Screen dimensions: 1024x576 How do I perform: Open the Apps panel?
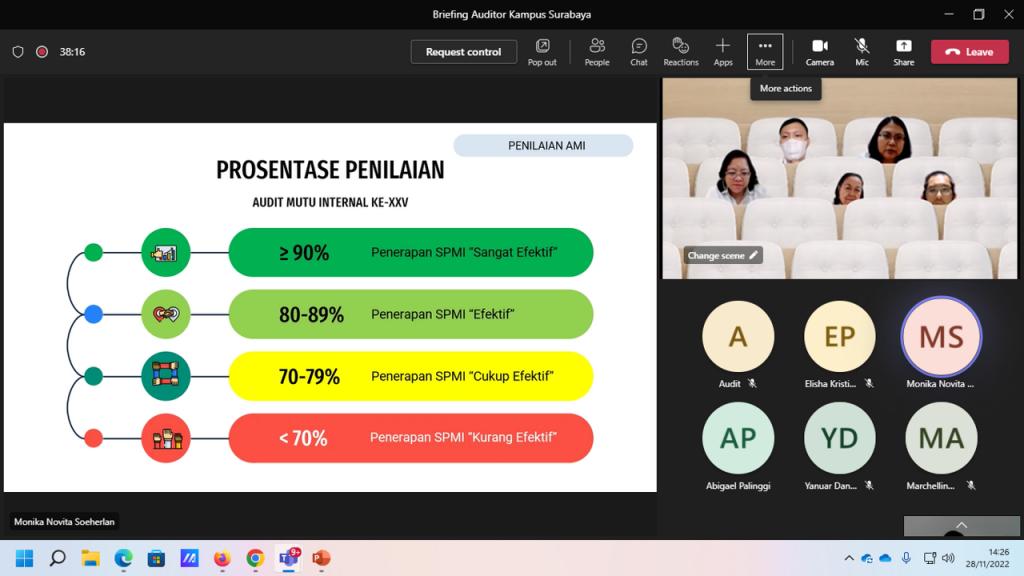pyautogui.click(x=723, y=51)
